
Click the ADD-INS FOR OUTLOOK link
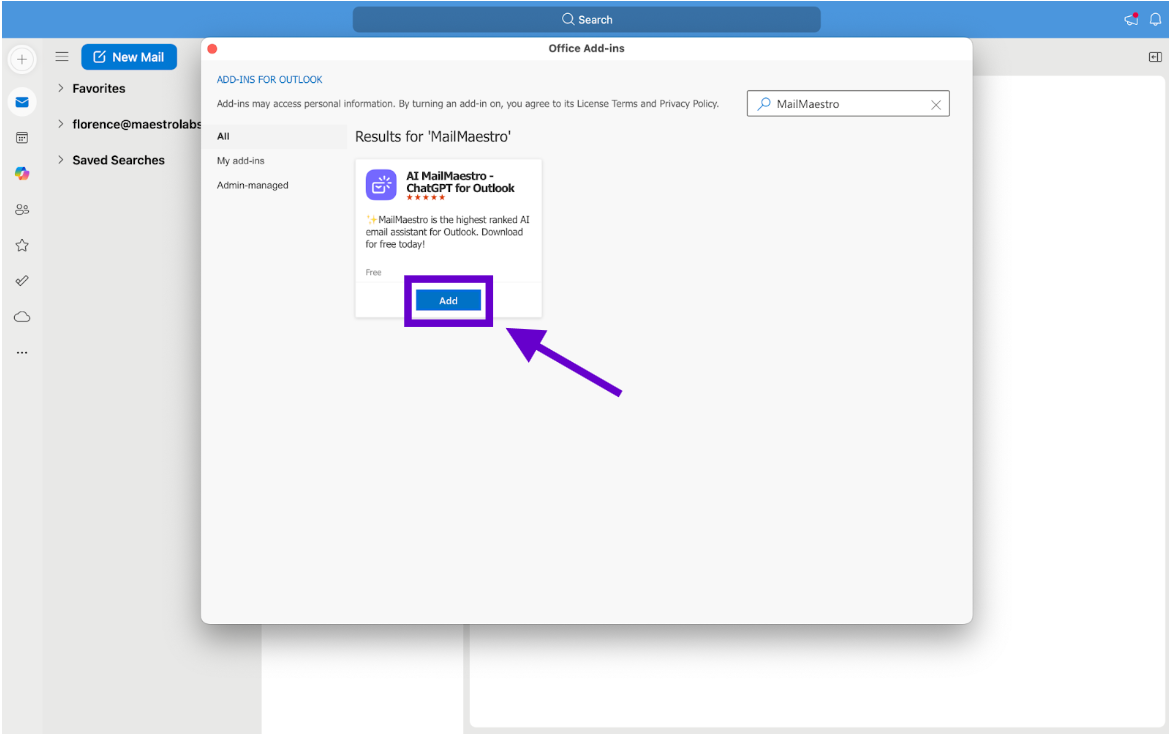pyautogui.click(x=269, y=80)
